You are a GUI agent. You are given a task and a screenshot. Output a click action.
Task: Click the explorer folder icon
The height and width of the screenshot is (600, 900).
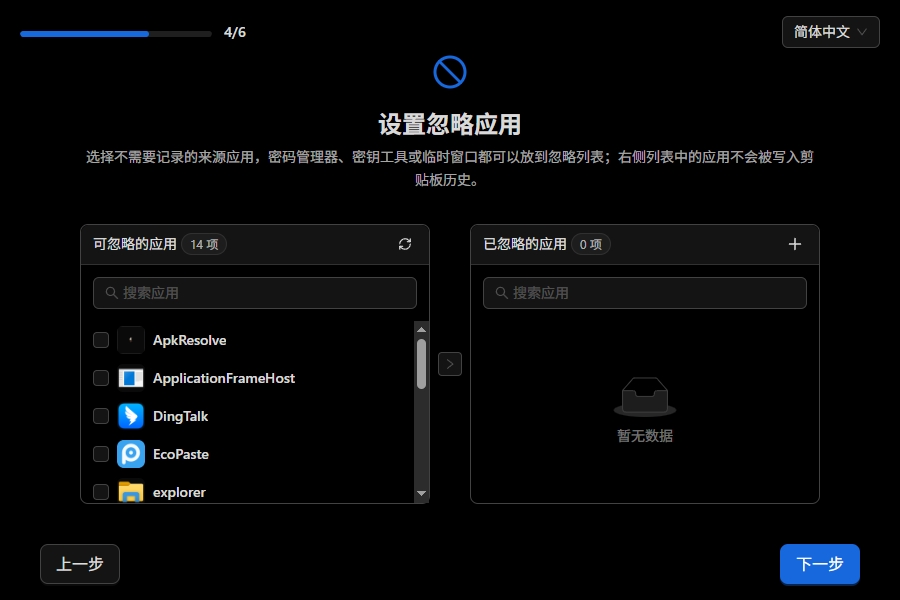131,491
